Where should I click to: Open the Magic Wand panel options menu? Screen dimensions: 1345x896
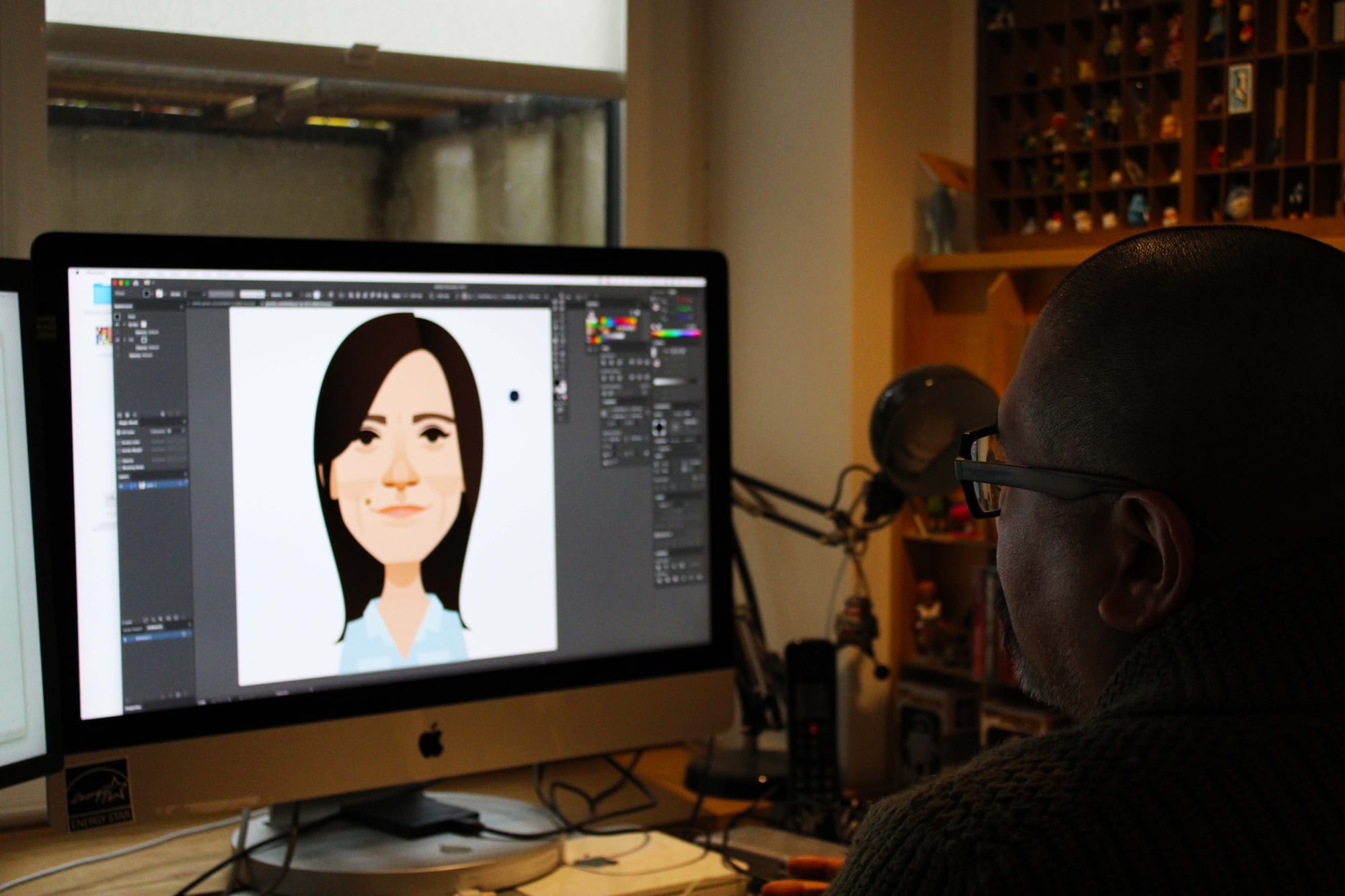point(184,422)
